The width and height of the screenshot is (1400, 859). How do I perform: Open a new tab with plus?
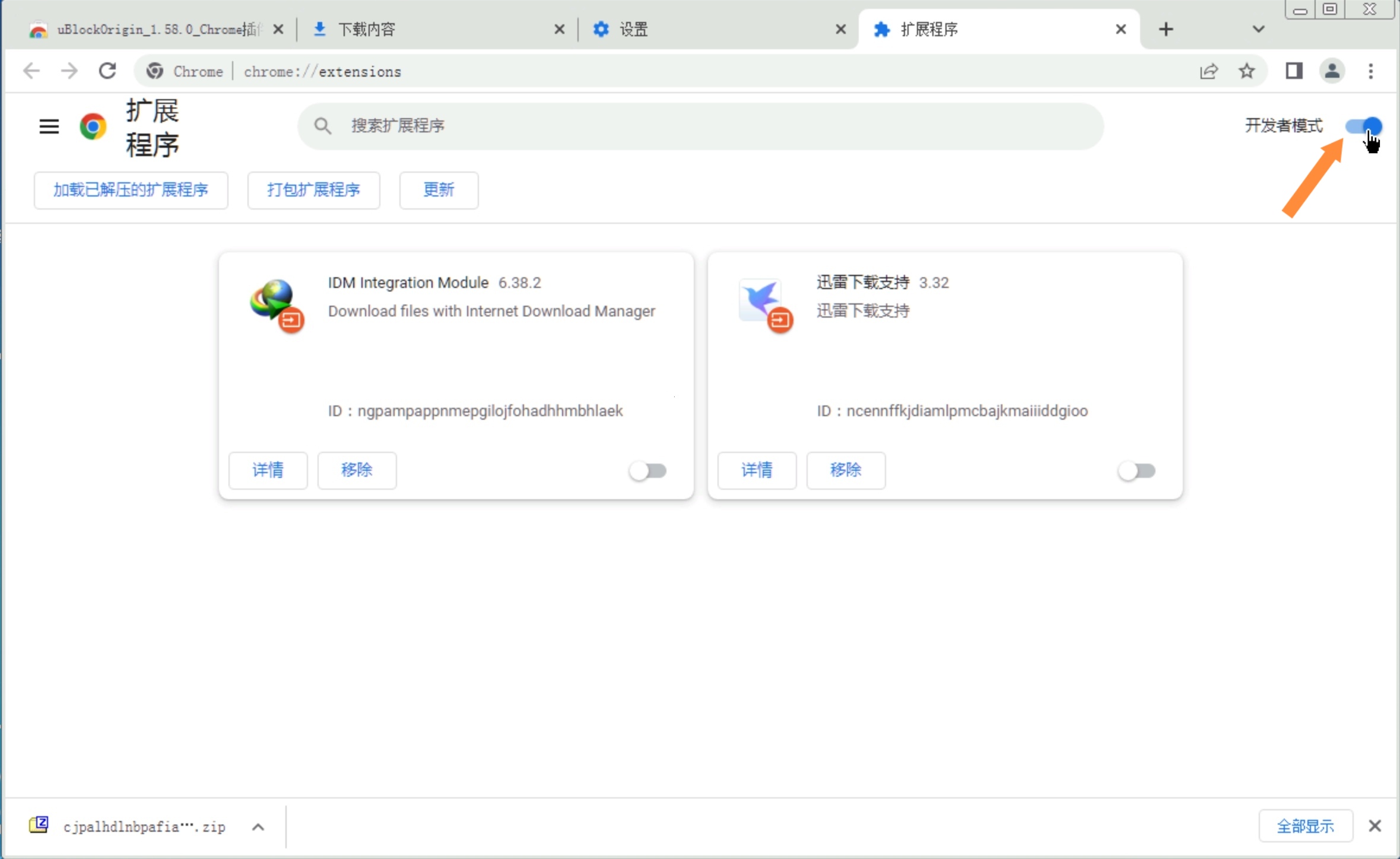[1166, 29]
